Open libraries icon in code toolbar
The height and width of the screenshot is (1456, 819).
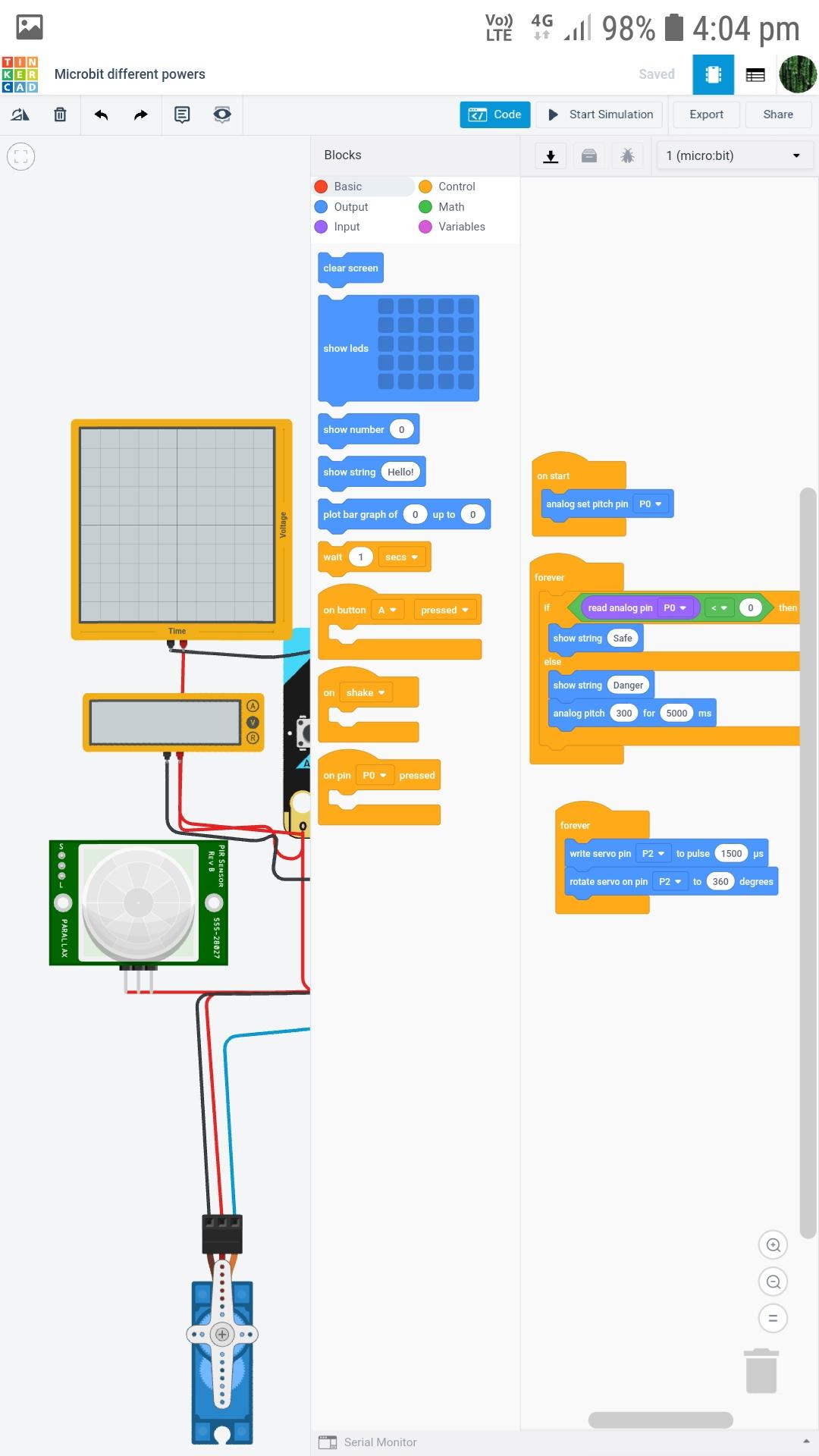589,156
